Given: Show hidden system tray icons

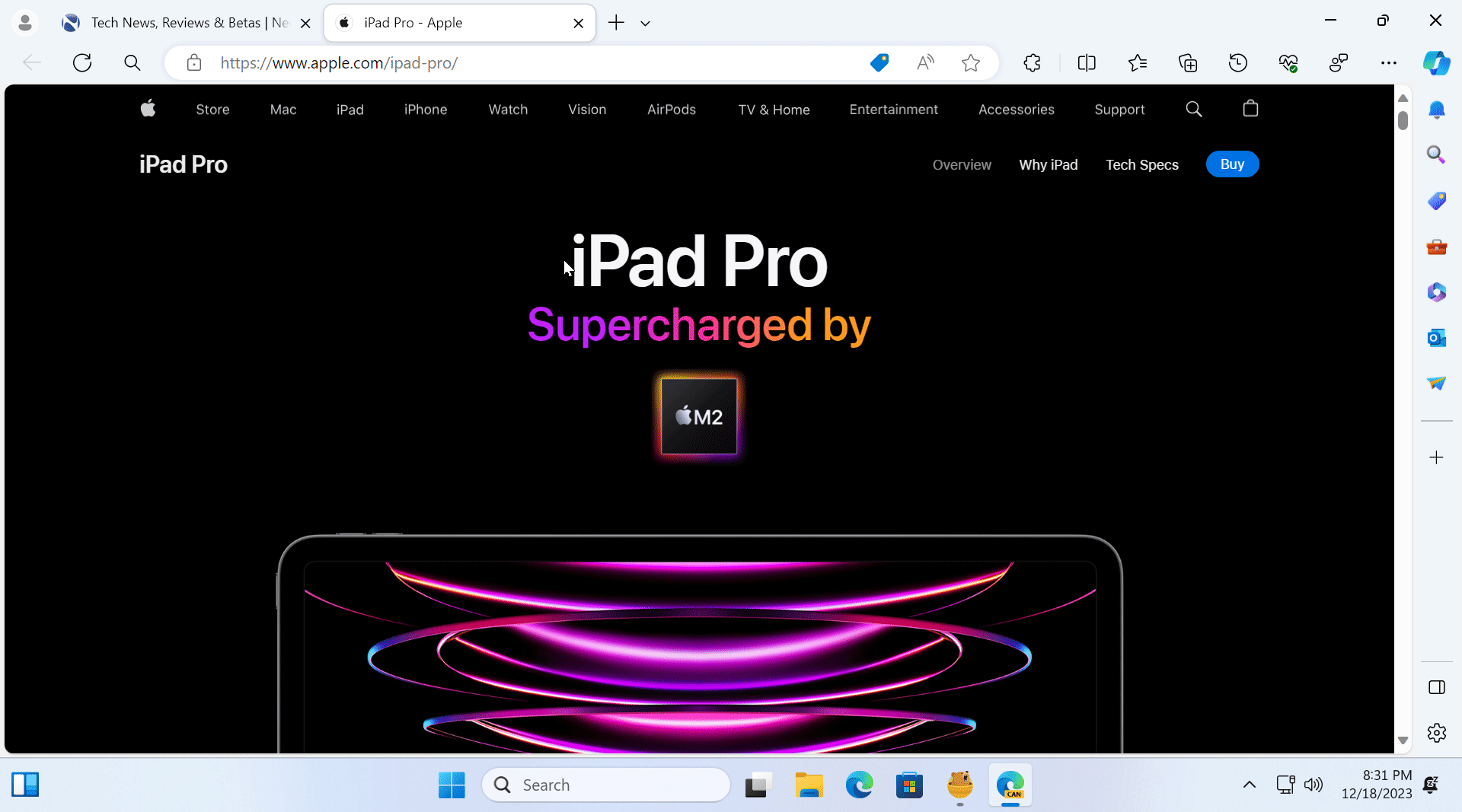Looking at the screenshot, I should (1248, 785).
